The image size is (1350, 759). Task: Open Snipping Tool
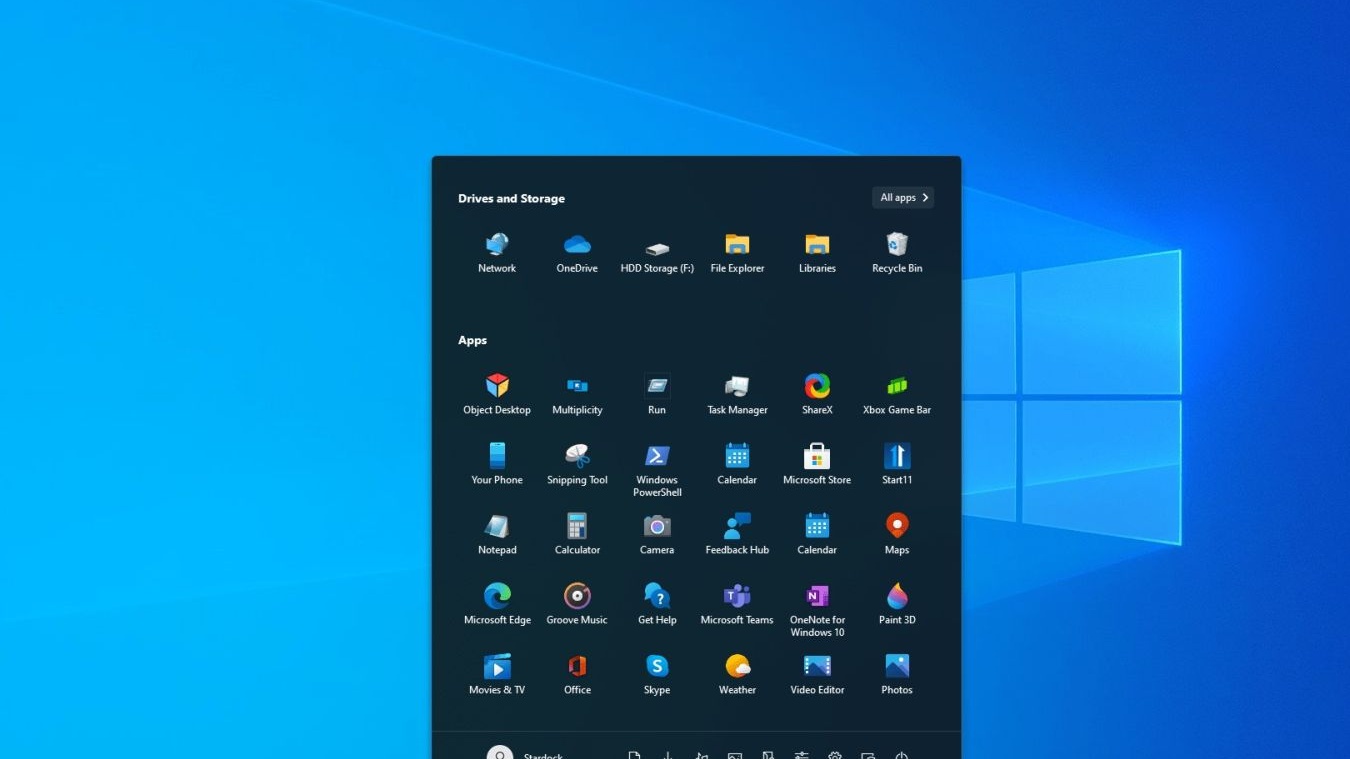(x=577, y=464)
